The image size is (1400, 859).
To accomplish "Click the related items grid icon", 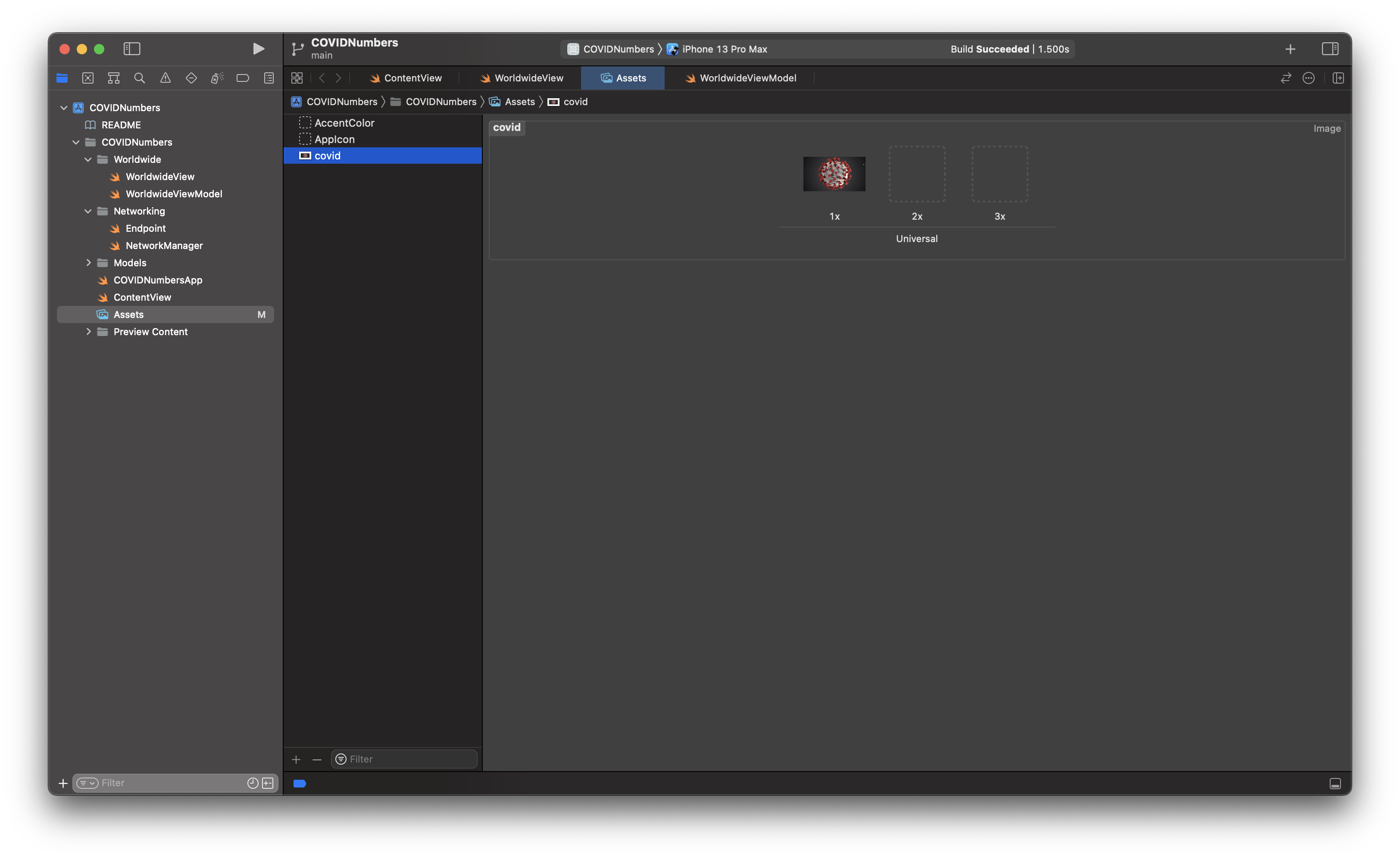I will (297, 78).
